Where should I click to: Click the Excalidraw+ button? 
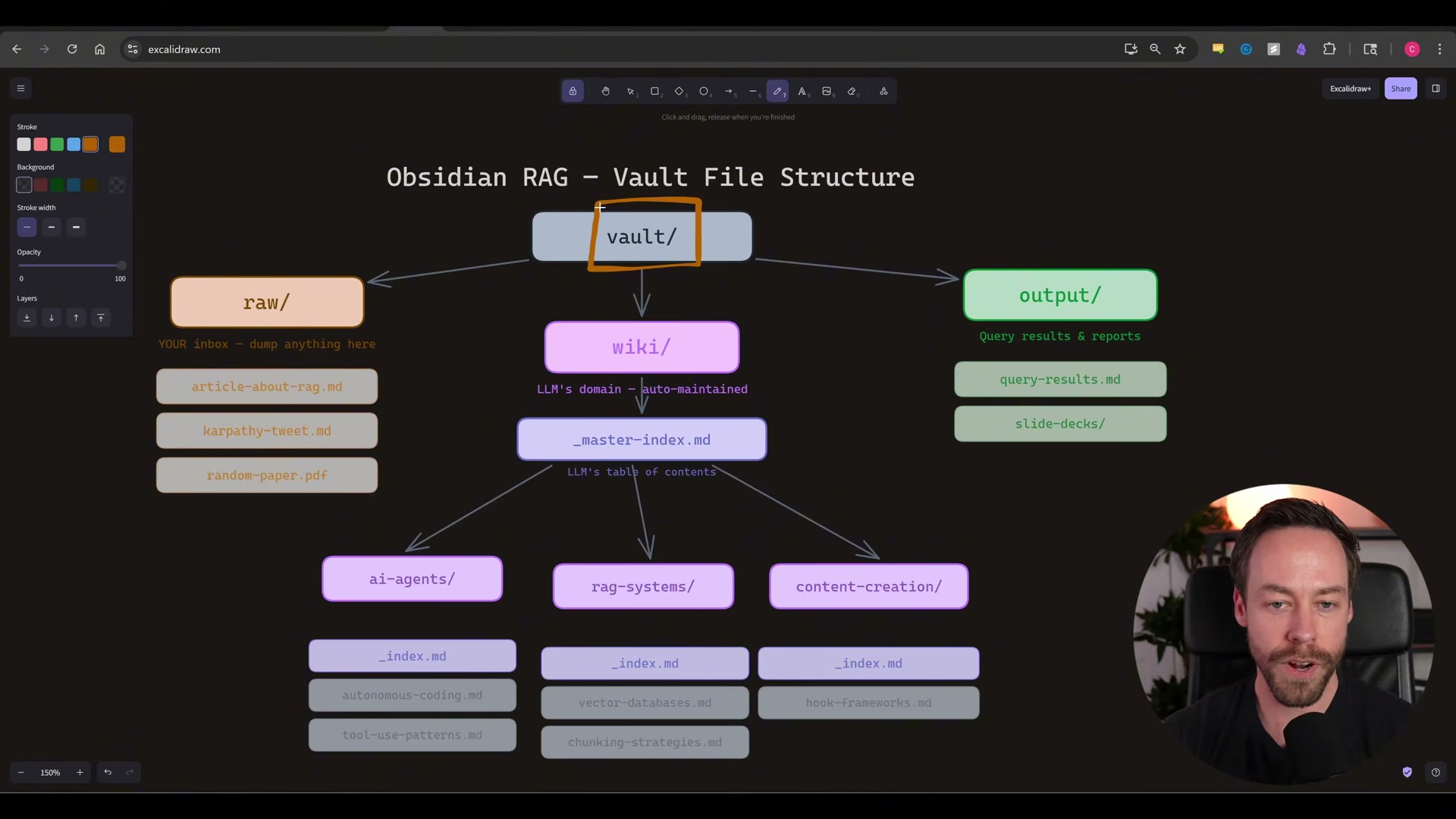[1350, 89]
